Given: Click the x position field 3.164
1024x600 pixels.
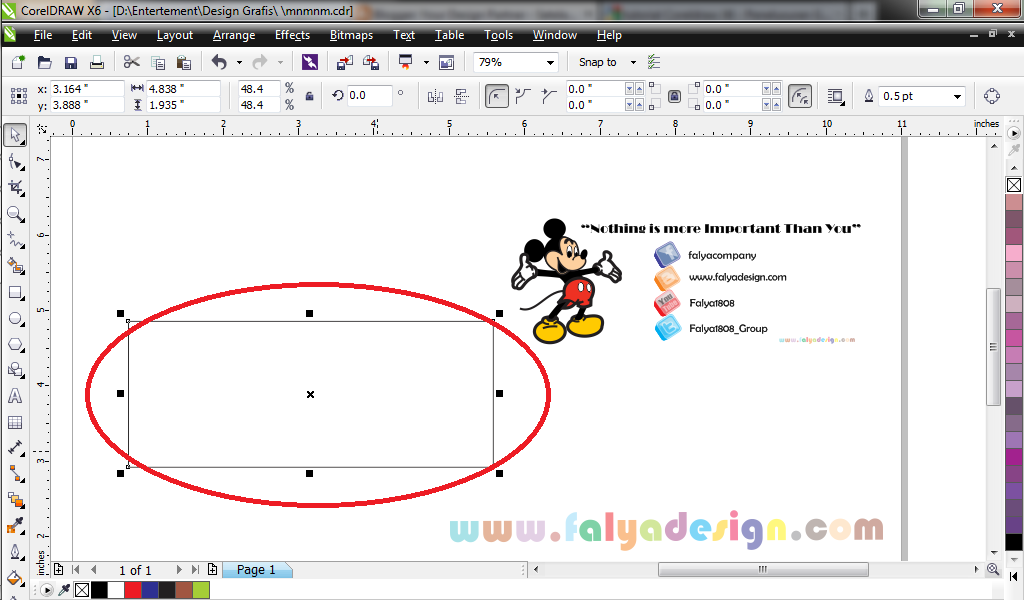Looking at the screenshot, I should [87, 89].
